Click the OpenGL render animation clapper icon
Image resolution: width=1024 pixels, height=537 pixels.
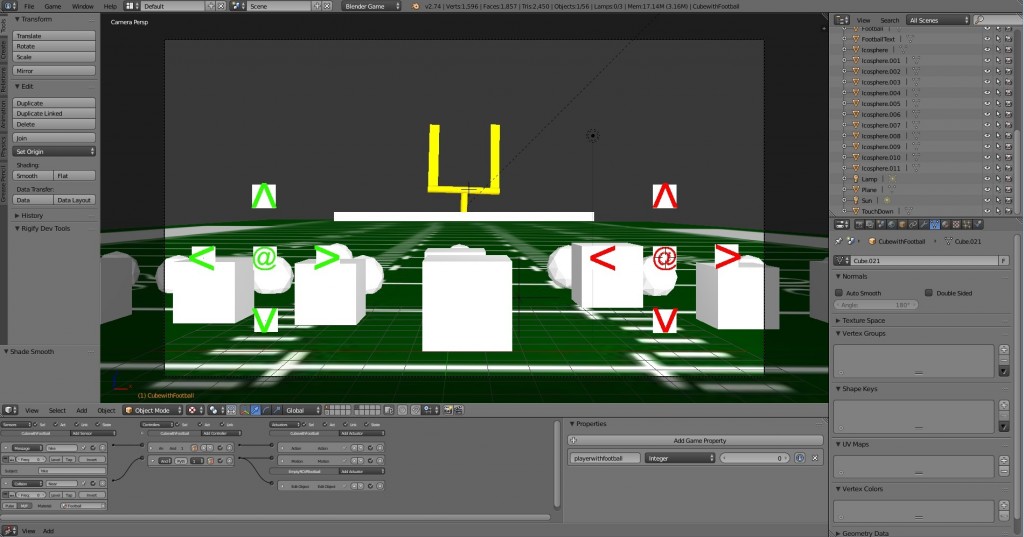click(458, 410)
